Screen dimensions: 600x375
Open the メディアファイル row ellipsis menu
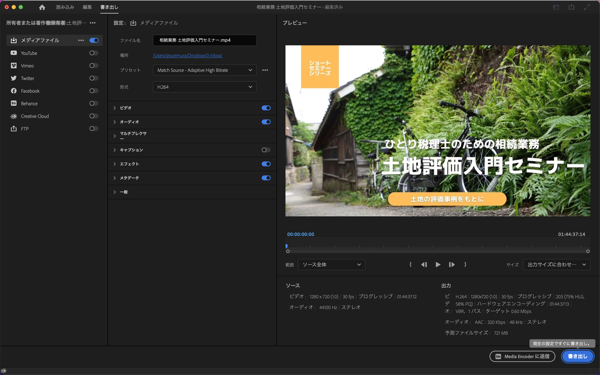(x=81, y=40)
